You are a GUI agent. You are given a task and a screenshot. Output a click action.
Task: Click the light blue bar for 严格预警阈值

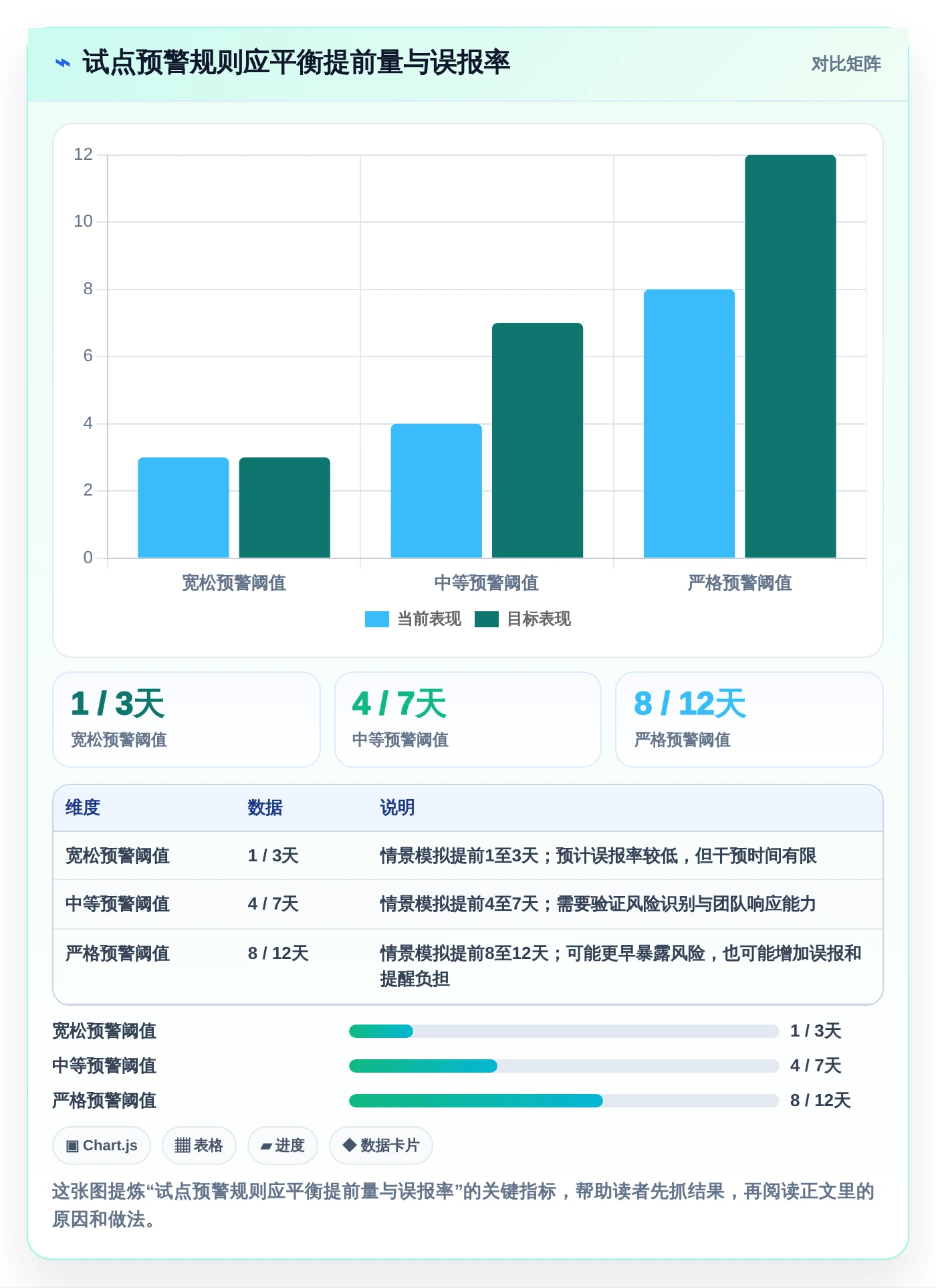[x=689, y=423]
